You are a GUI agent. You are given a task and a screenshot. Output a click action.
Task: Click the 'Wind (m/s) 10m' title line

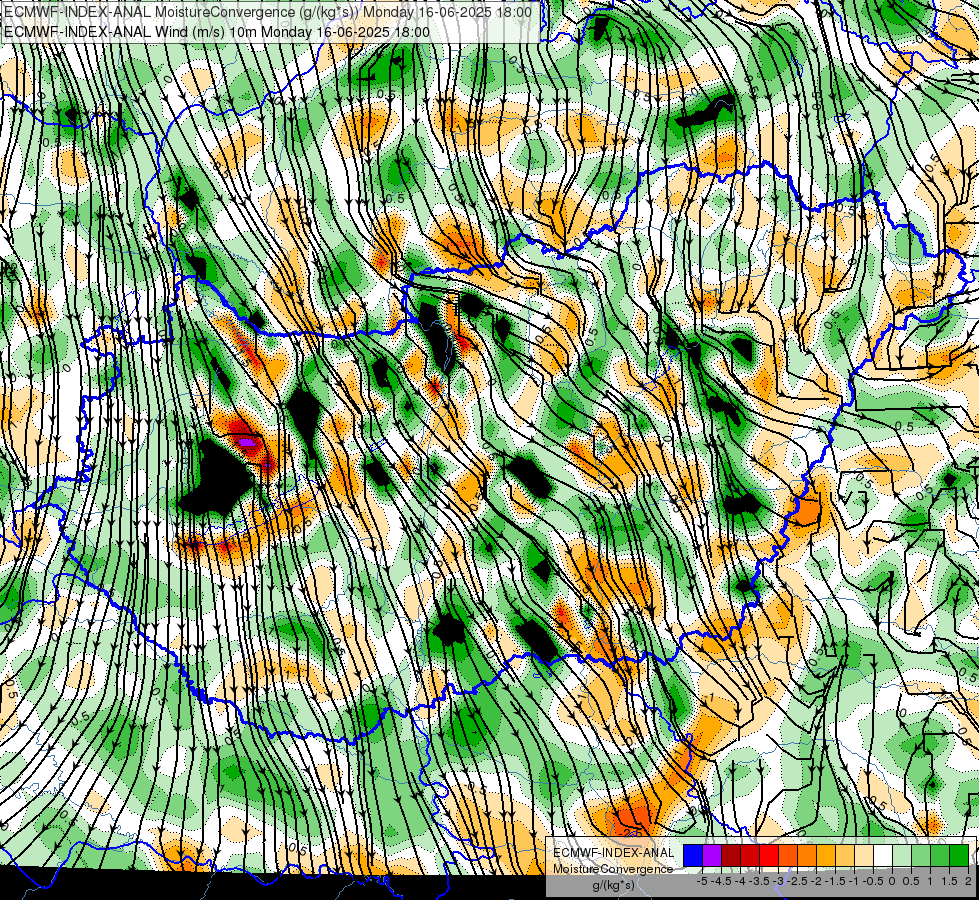click(x=217, y=31)
